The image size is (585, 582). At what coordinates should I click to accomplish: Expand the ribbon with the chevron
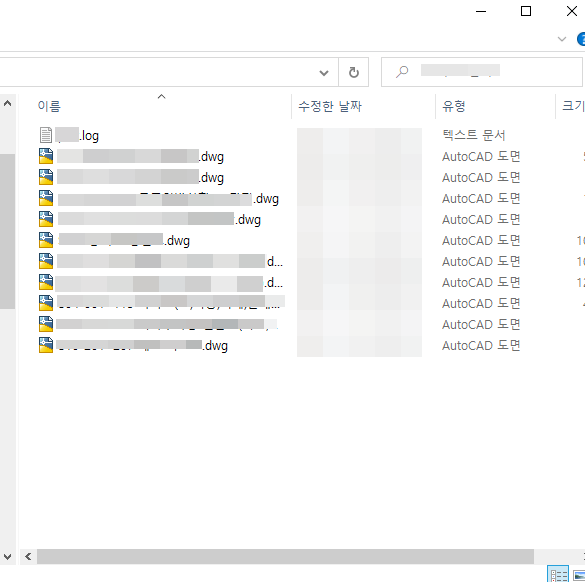(x=561, y=39)
